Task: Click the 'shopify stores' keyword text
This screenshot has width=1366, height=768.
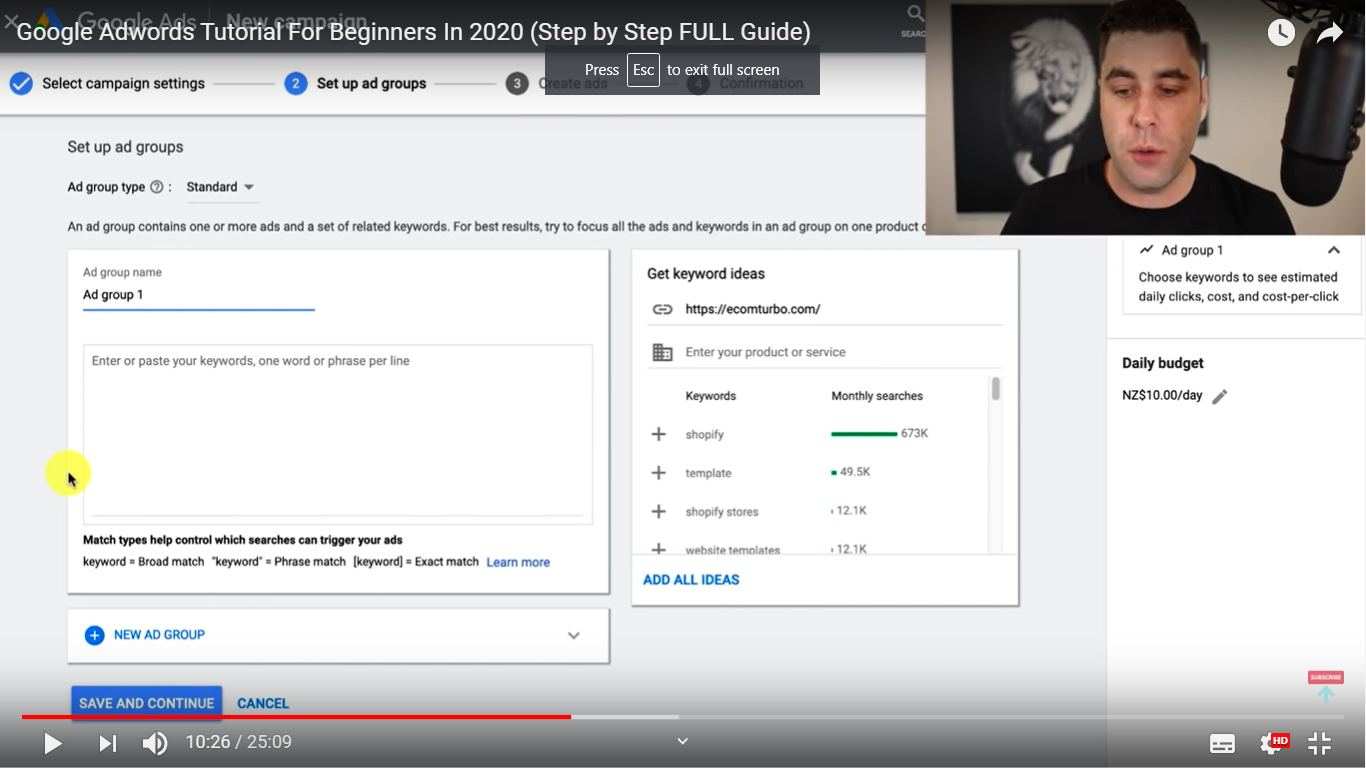Action: (722, 512)
